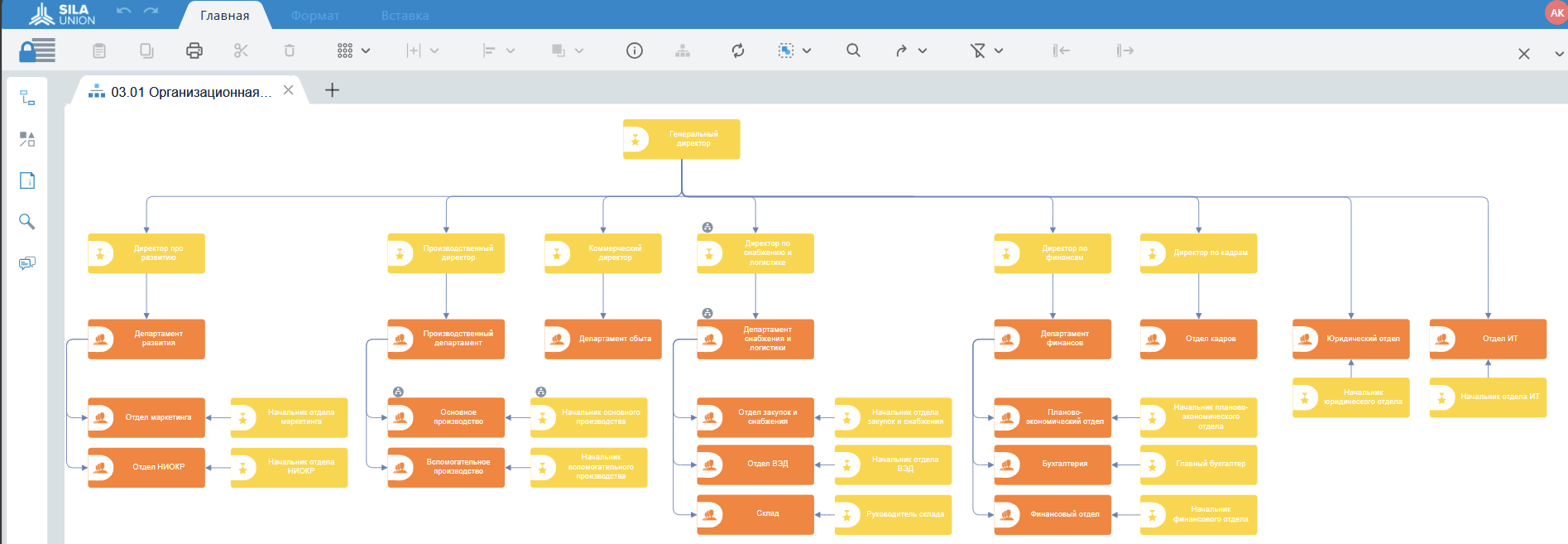
Task: Switch to the Вставка tab
Action: click(405, 16)
